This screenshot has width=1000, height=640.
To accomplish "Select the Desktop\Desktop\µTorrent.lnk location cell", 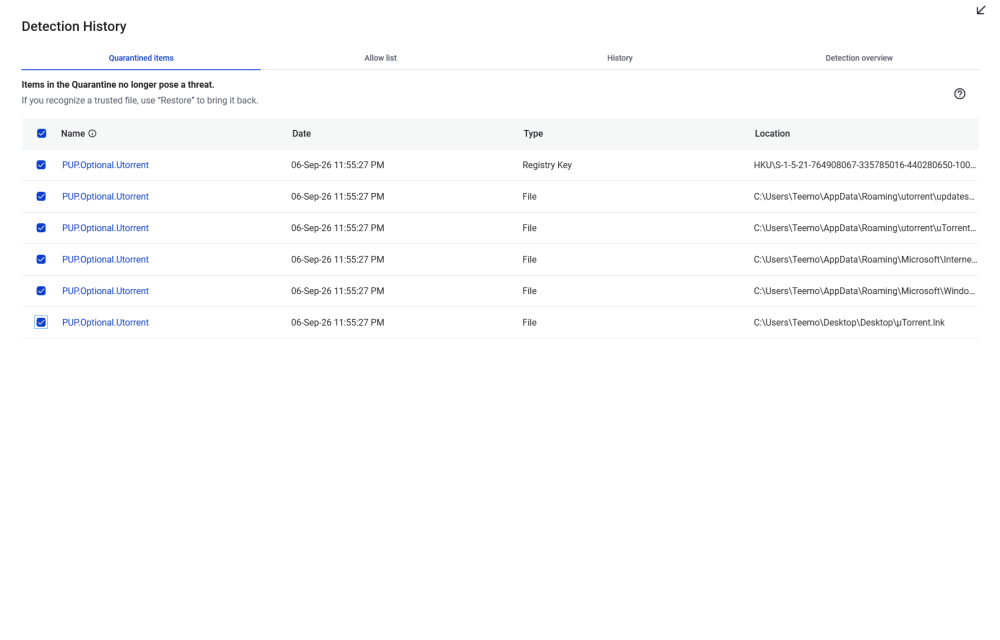I will point(849,323).
